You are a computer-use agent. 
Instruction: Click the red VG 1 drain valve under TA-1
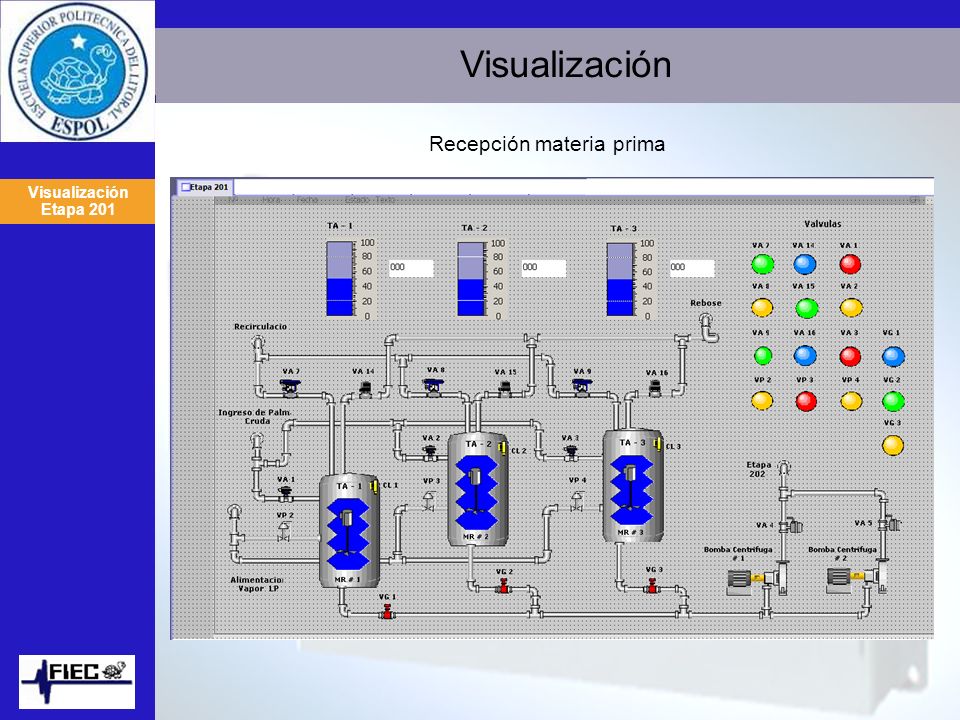pyautogui.click(x=387, y=611)
